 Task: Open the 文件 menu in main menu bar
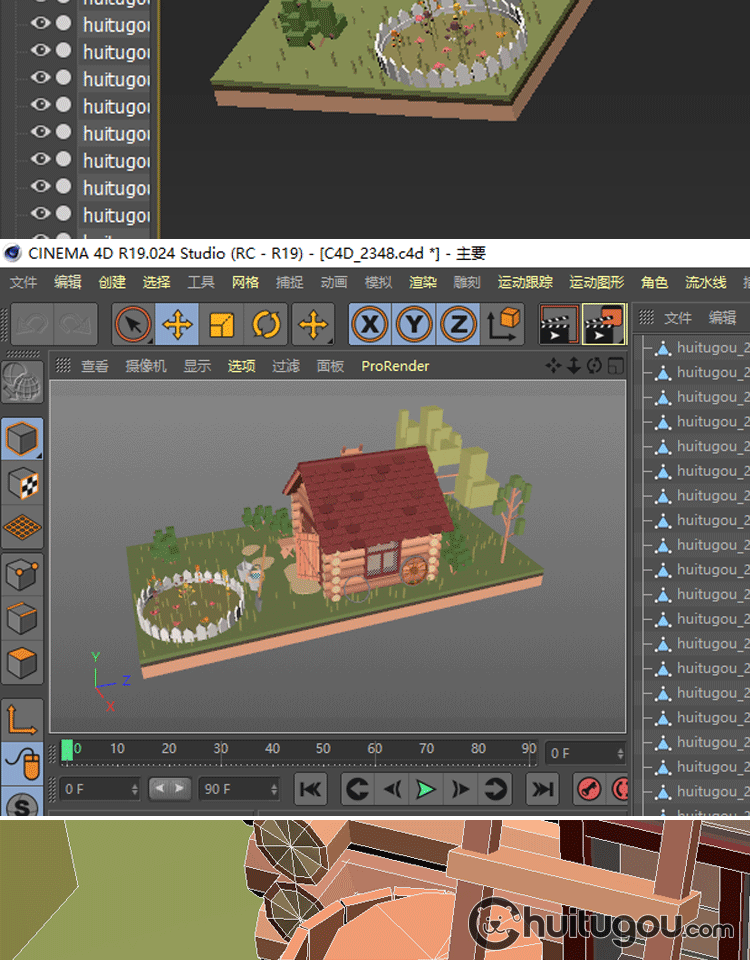pos(23,283)
